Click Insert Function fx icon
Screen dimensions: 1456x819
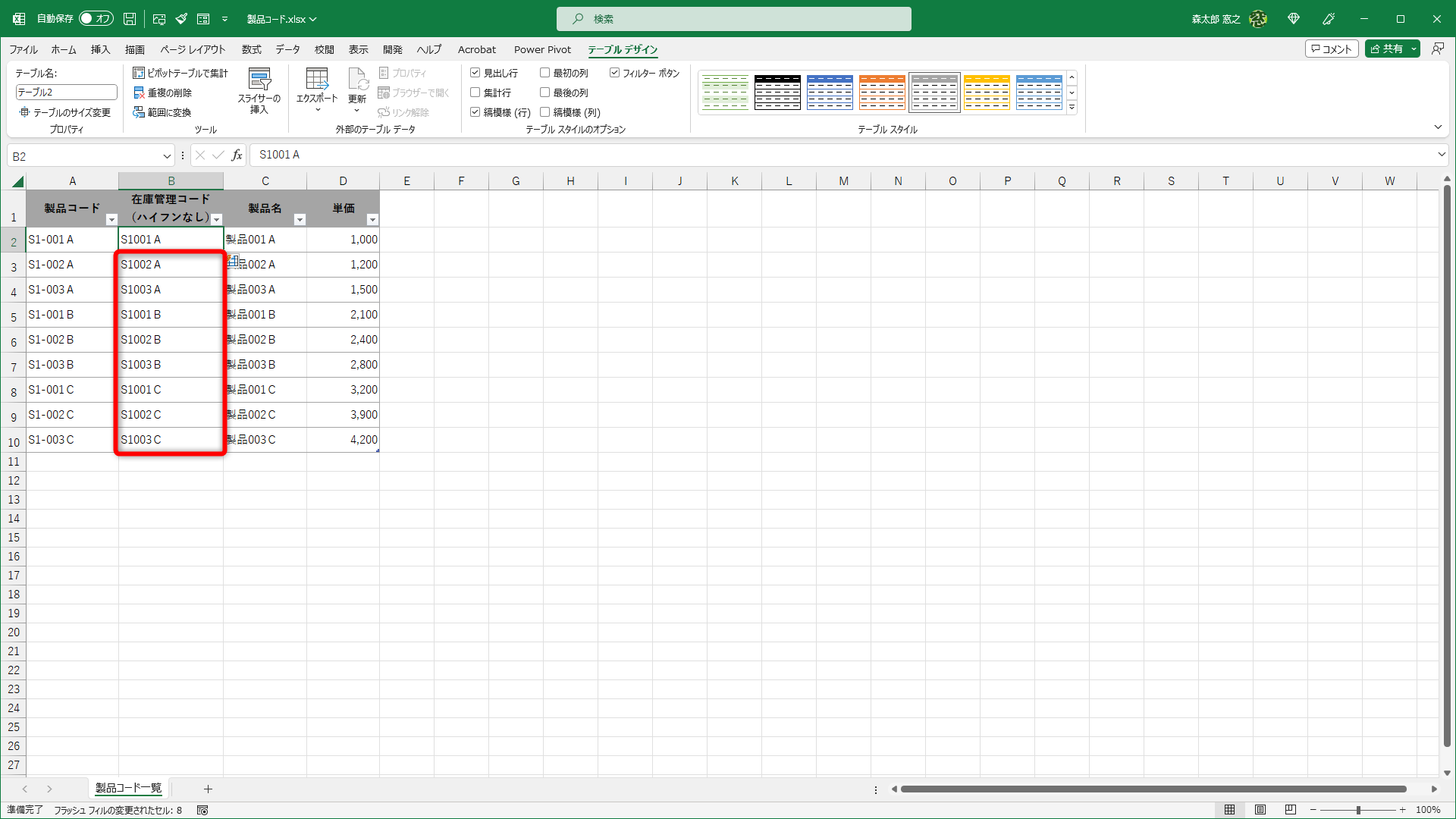[x=237, y=155]
